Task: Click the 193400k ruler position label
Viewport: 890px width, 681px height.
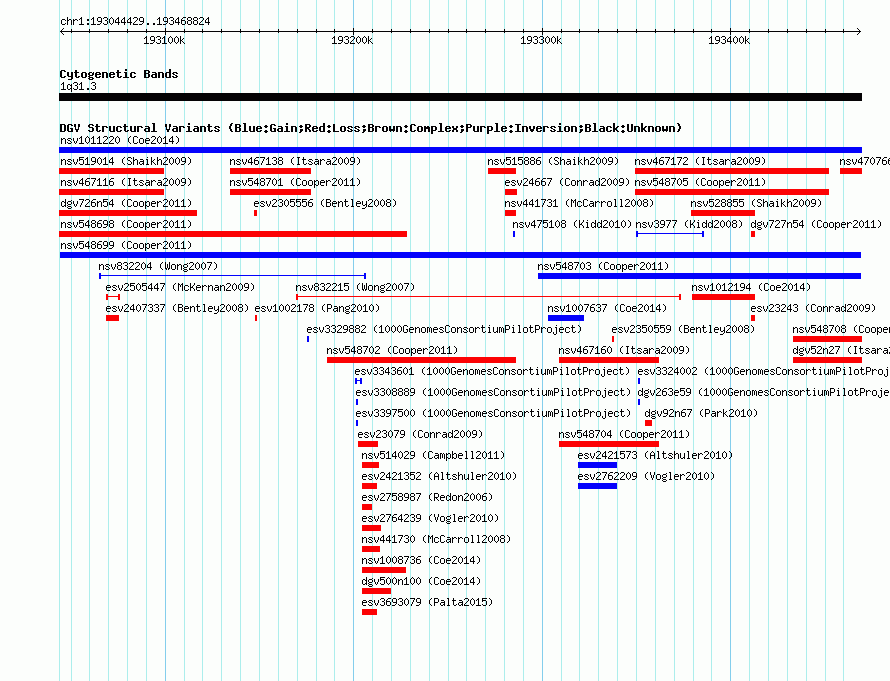Action: [729, 40]
